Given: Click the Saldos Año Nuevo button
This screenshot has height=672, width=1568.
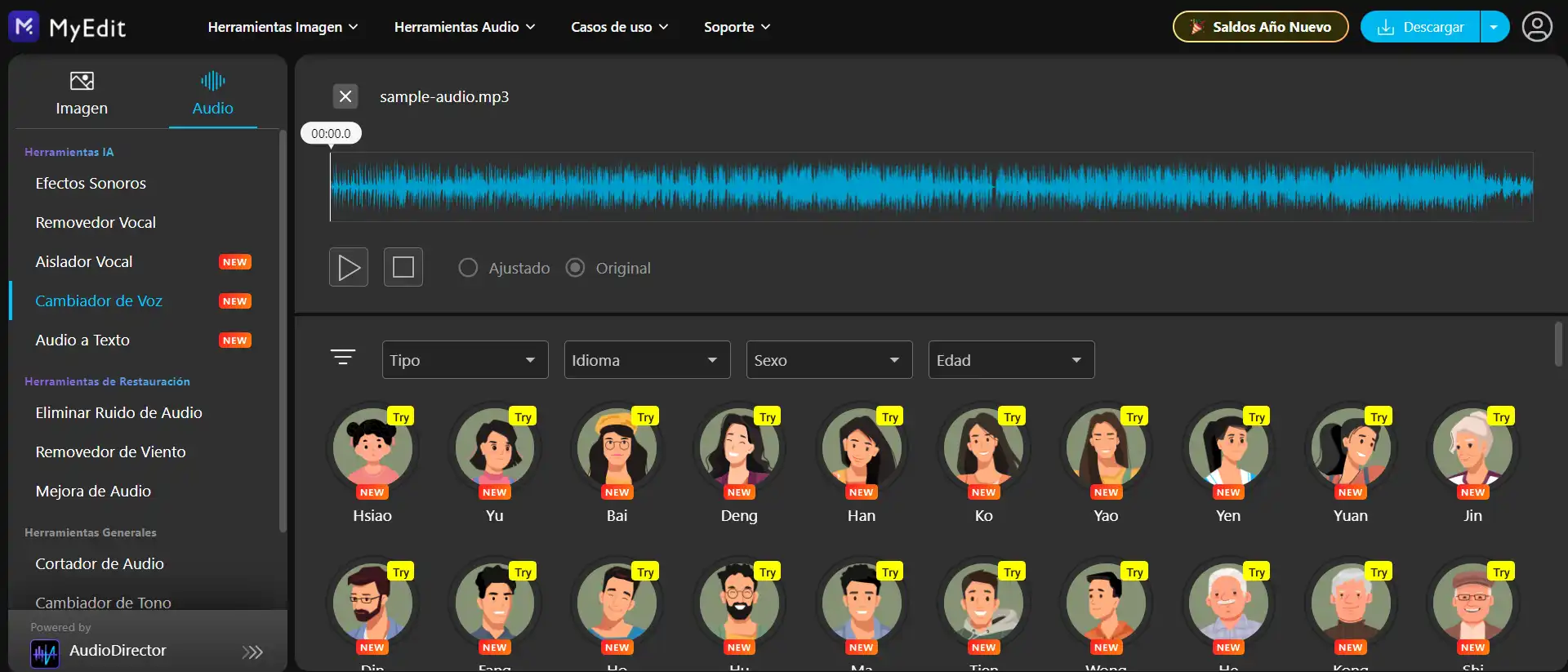Looking at the screenshot, I should pyautogui.click(x=1260, y=27).
